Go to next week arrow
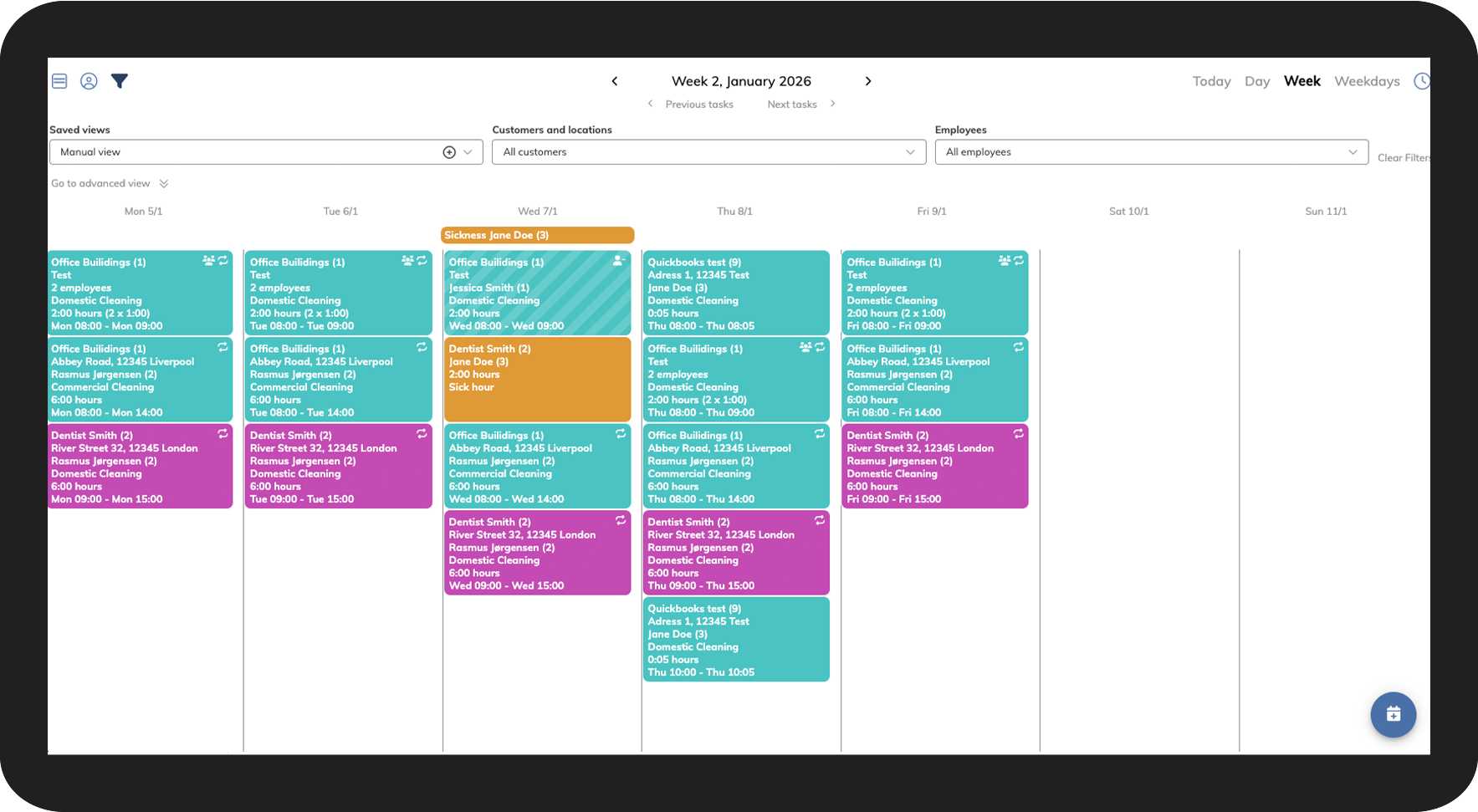This screenshot has width=1478, height=812. (x=868, y=81)
